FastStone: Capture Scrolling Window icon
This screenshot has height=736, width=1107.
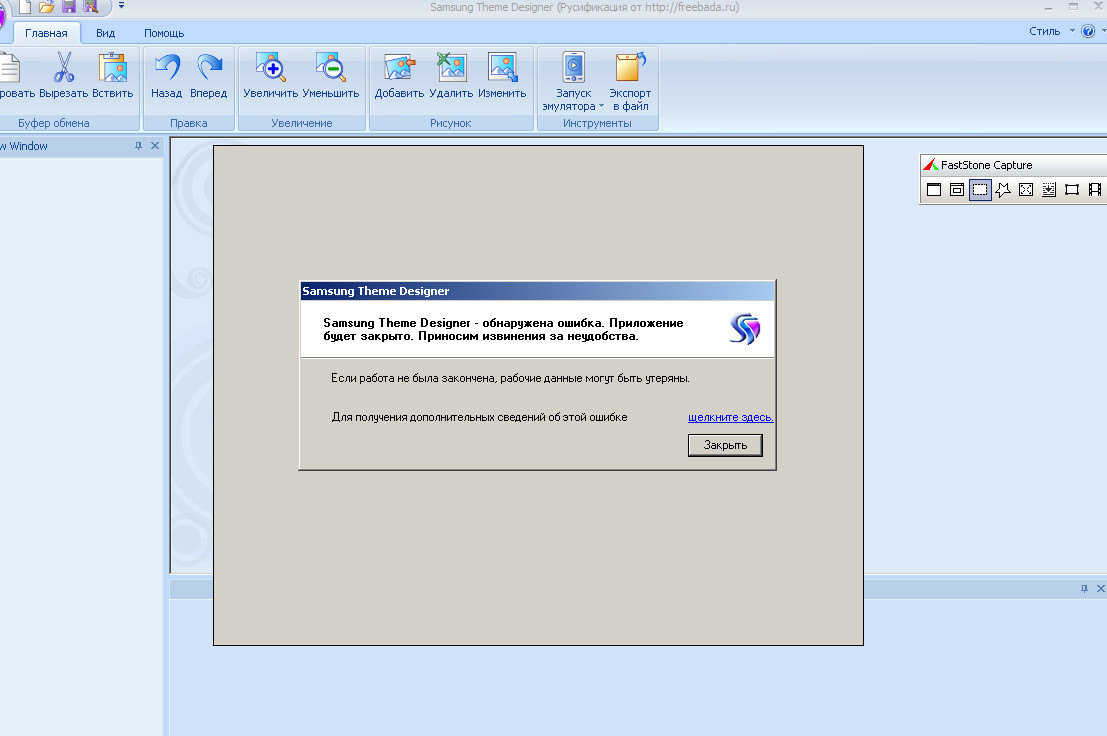pyautogui.click(x=1049, y=189)
